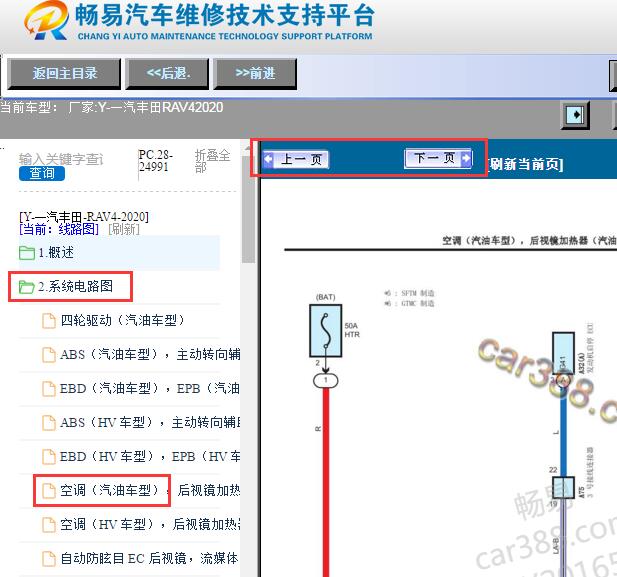617x577 pixels.
Task: Click document icon beside 四轮驱动
Action: coord(49,321)
